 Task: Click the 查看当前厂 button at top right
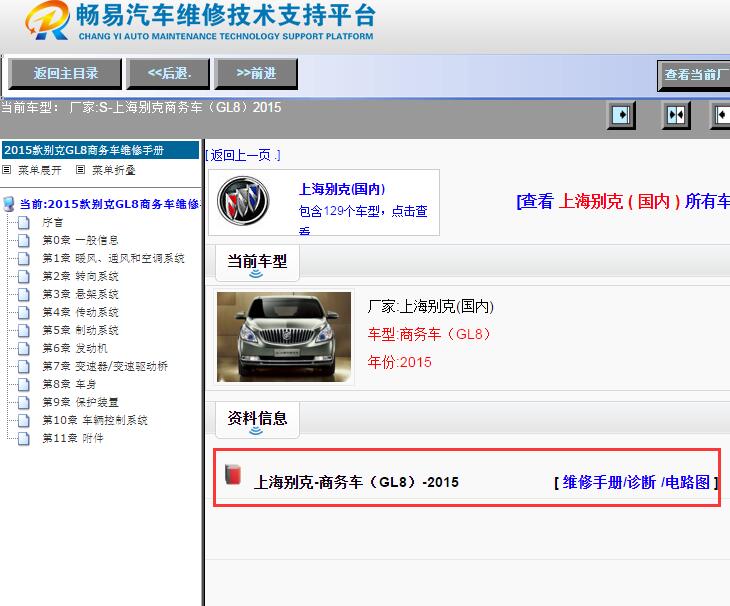[694, 75]
